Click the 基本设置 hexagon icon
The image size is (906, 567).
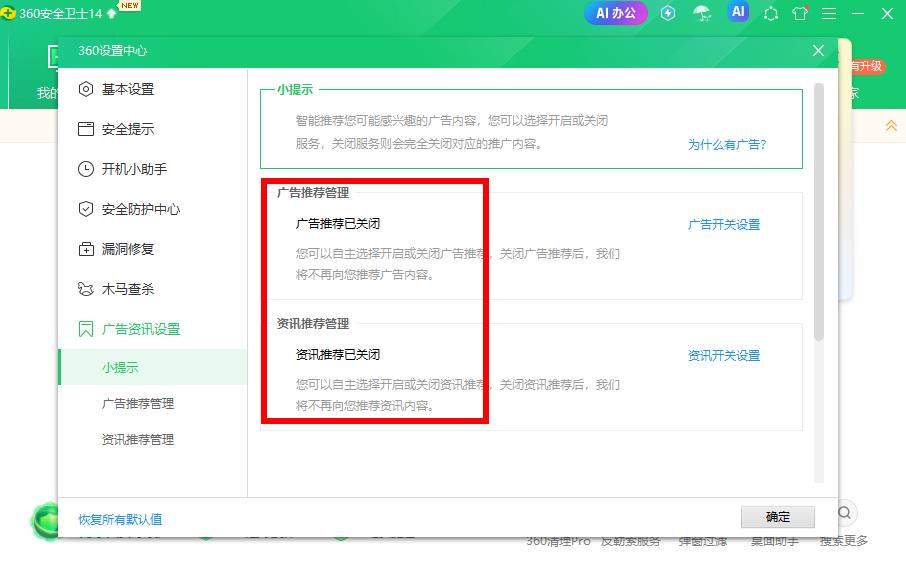click(86, 89)
